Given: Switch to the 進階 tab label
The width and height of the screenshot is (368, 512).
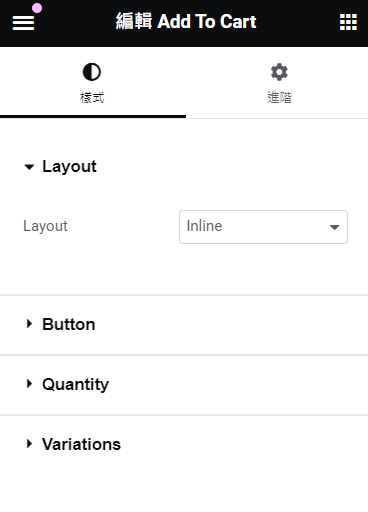Looking at the screenshot, I should 279,98.
